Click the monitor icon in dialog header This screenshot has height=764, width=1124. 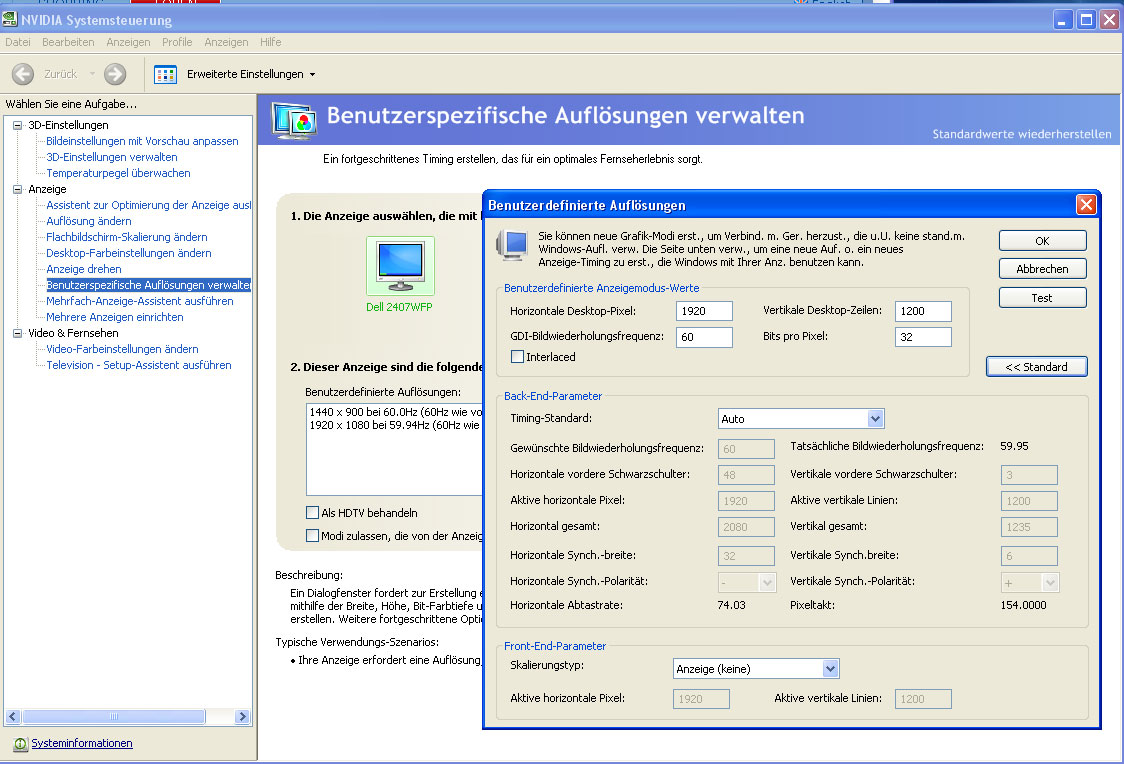click(x=514, y=245)
